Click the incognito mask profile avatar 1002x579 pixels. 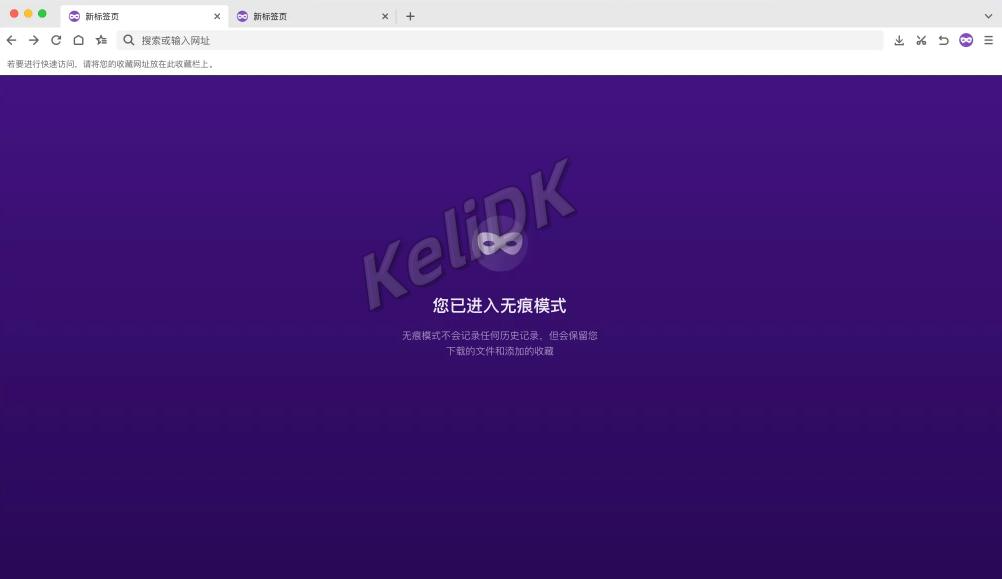click(x=966, y=40)
